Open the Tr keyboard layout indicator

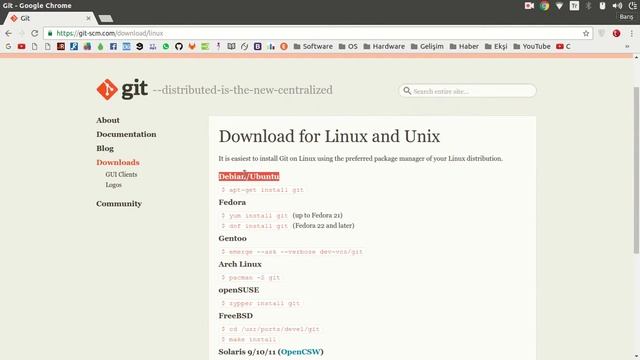tap(574, 6)
